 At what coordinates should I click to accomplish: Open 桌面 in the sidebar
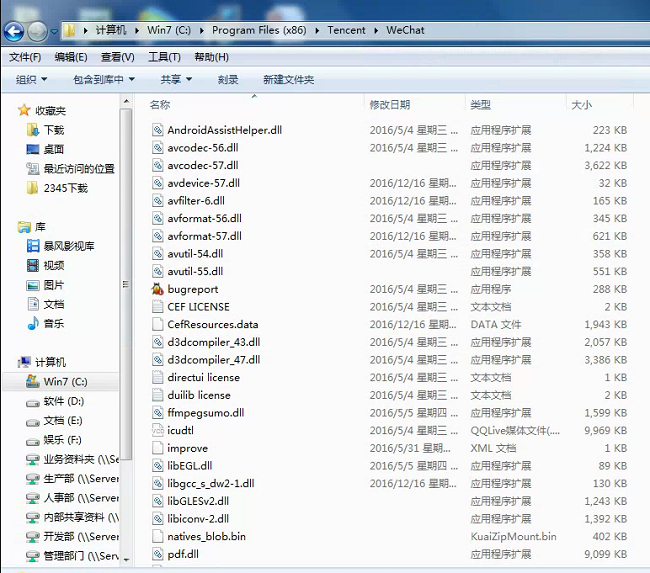coord(53,149)
